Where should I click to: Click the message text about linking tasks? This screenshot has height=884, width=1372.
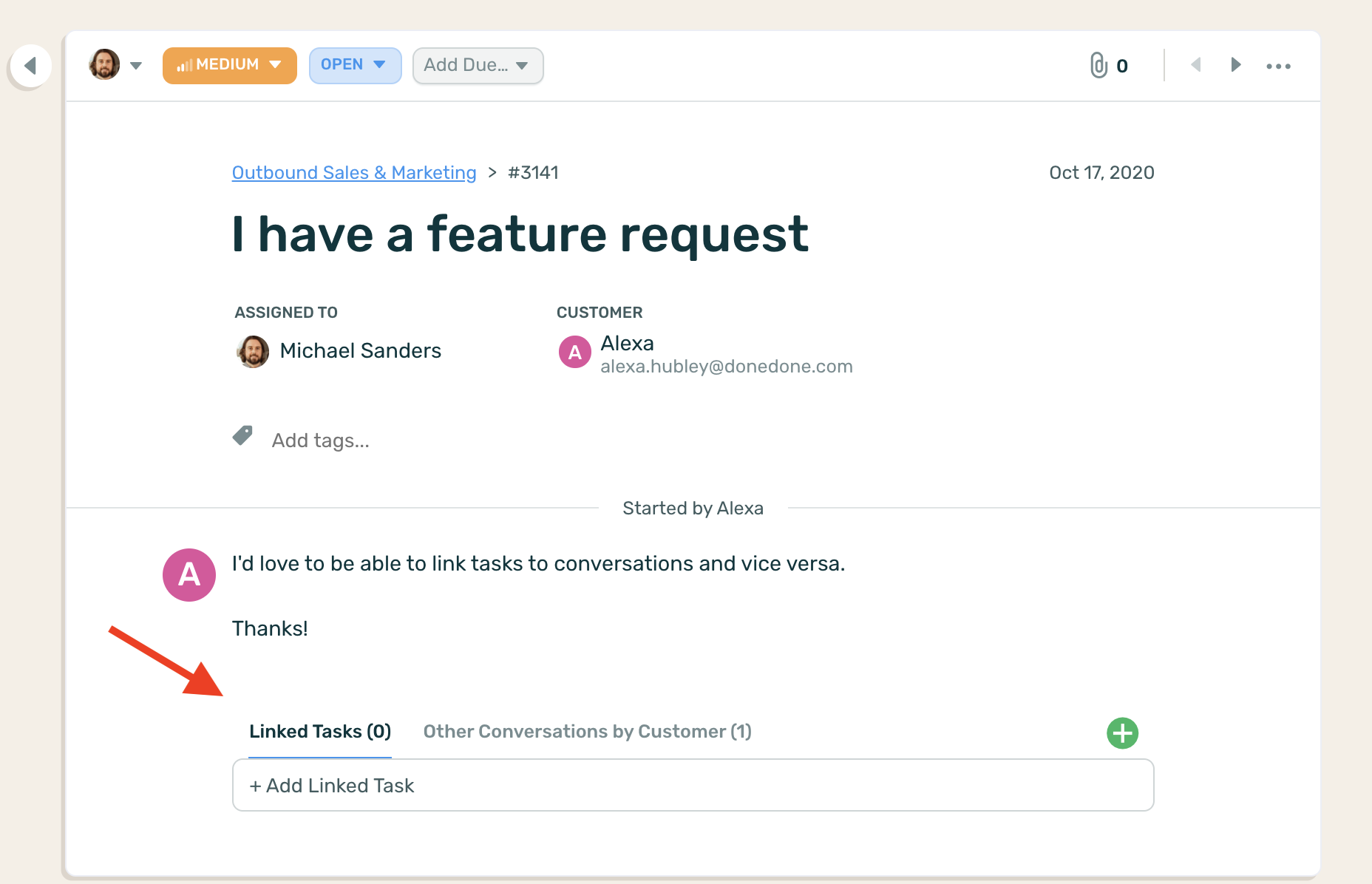pos(538,563)
